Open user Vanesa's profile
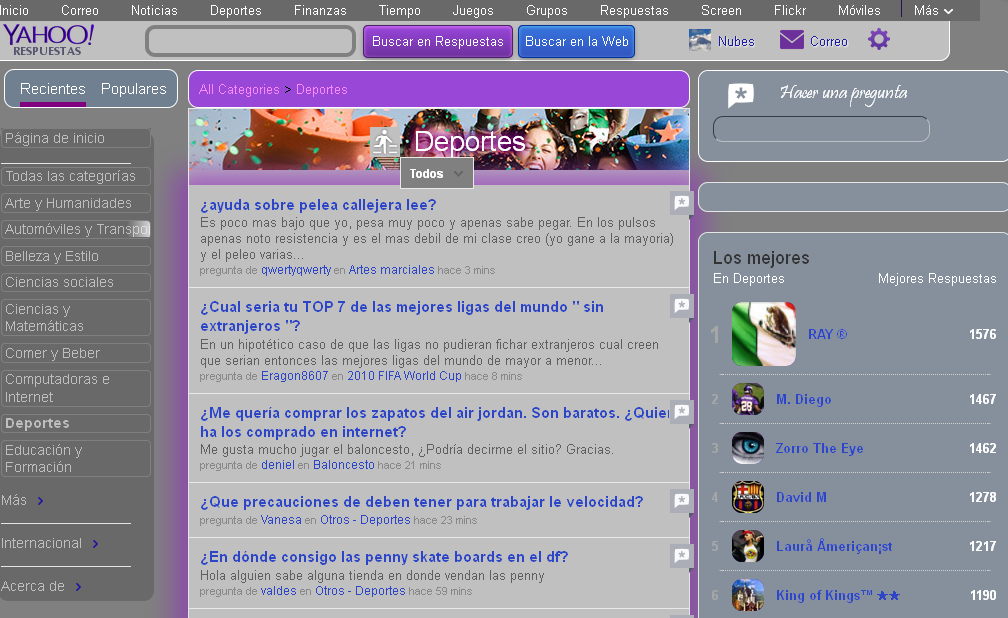This screenshot has width=1008, height=618. (281, 520)
